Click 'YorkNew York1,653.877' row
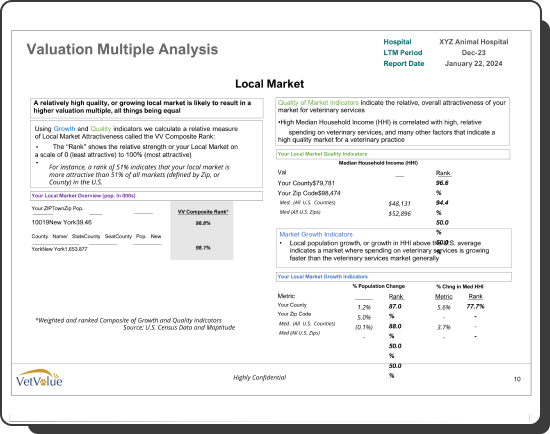Image resolution: width=550 pixels, height=434 pixels. click(59, 249)
